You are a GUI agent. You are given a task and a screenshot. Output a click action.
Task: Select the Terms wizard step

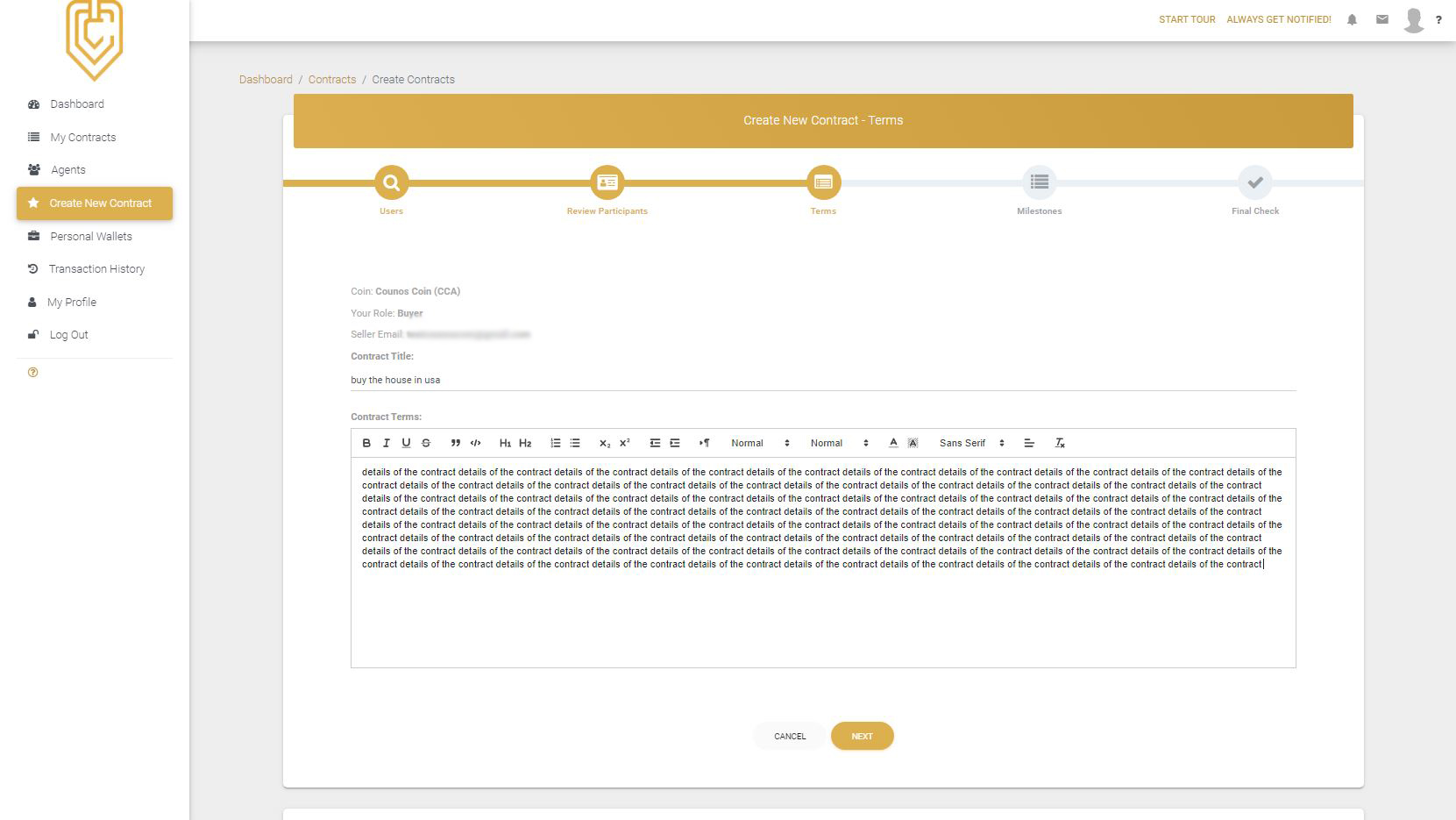pos(823,182)
